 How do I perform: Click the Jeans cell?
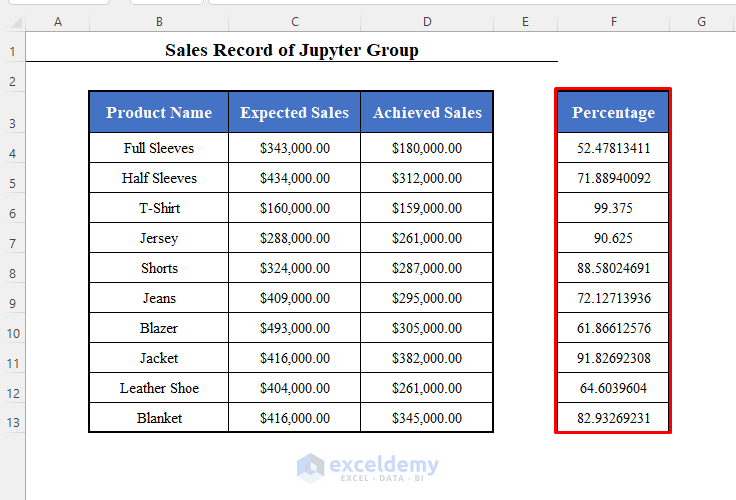click(159, 298)
